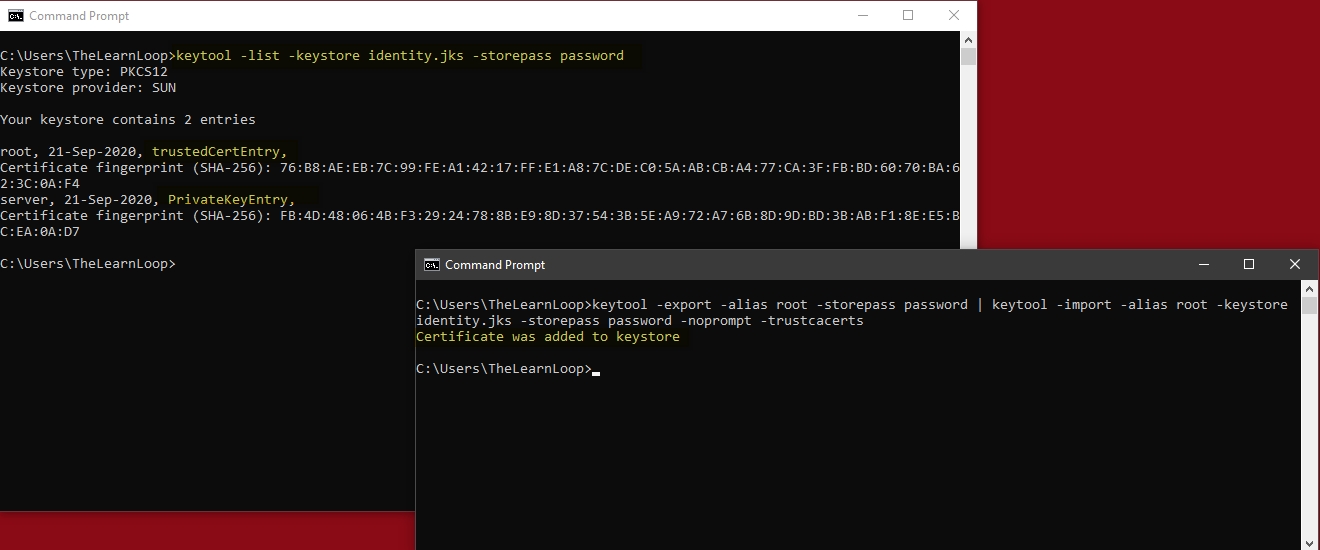
Task: Click the root certificate fingerprint line starting 76:B8
Action: (480, 167)
